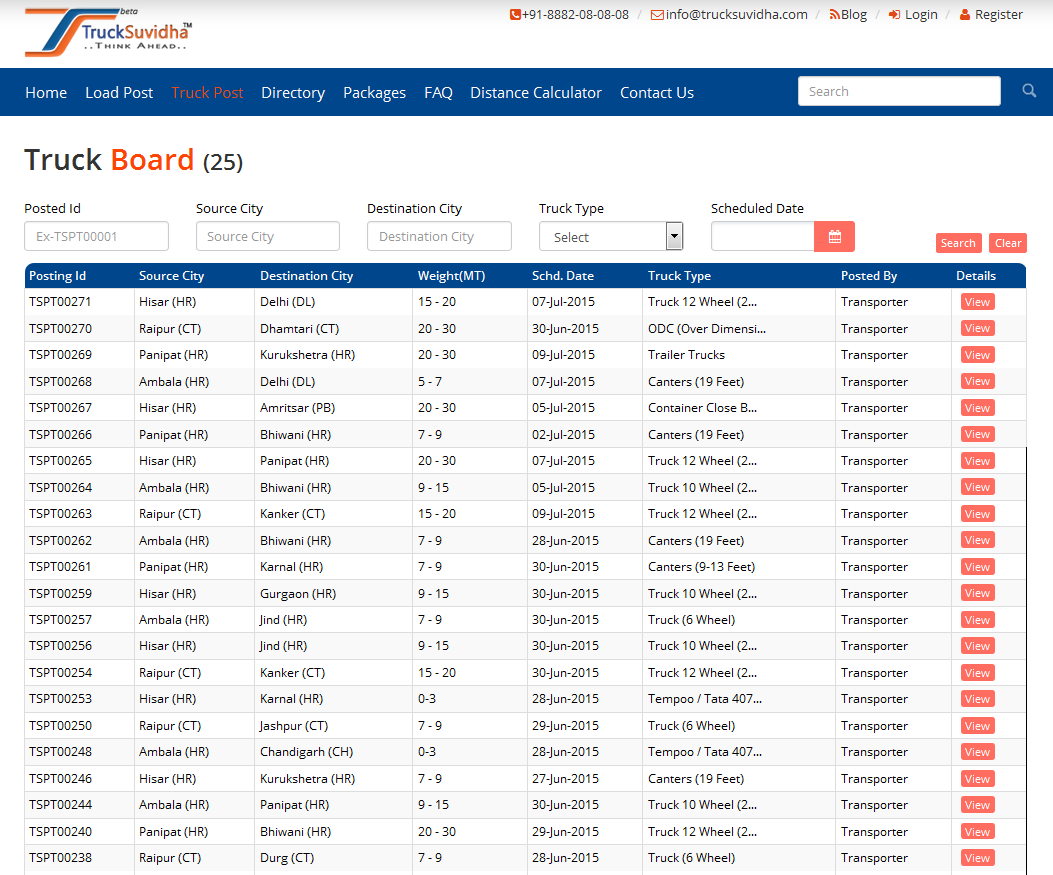Click the Source City filter field
1053x875 pixels.
click(x=267, y=237)
